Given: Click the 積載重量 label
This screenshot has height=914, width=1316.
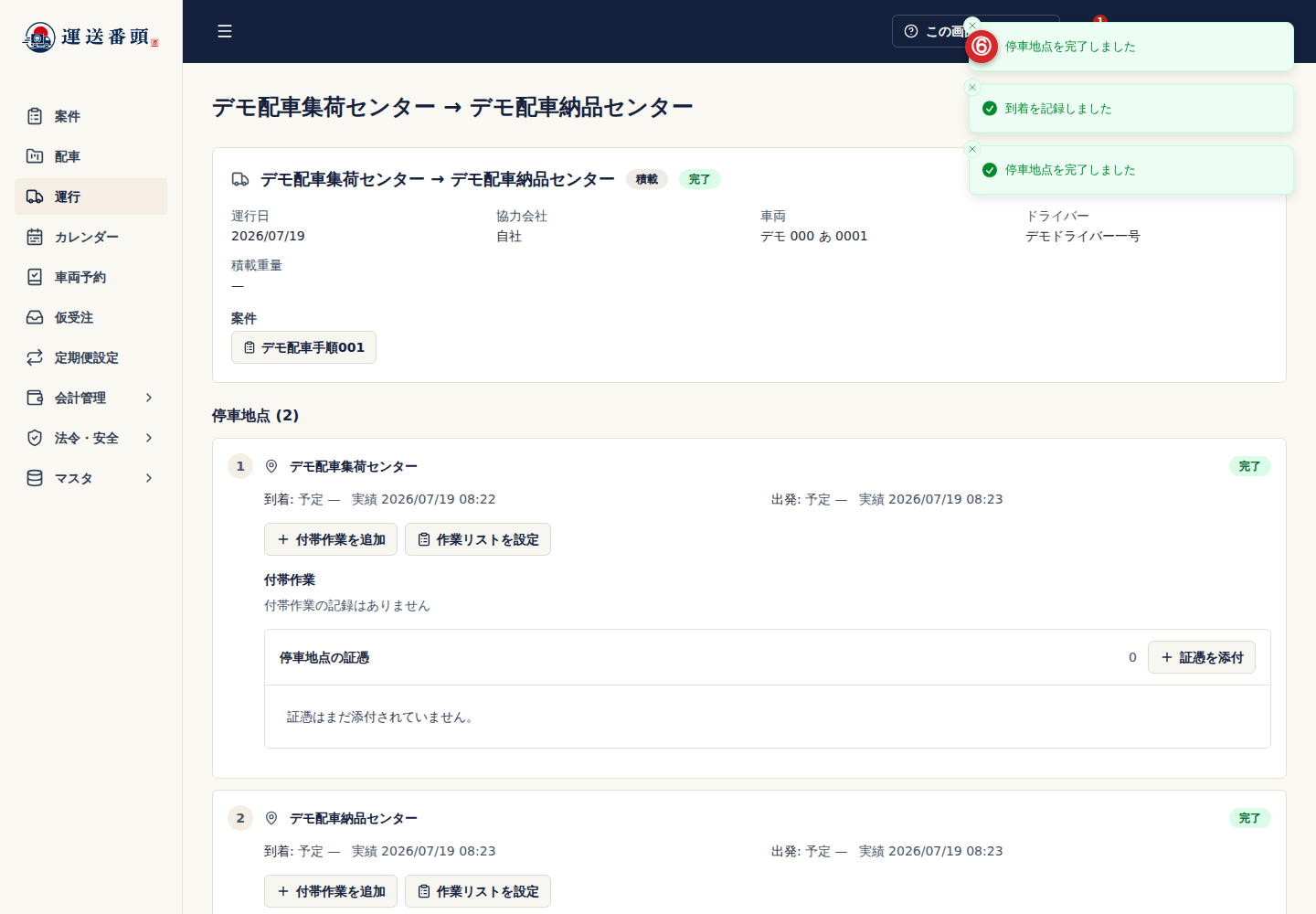Looking at the screenshot, I should (257, 265).
